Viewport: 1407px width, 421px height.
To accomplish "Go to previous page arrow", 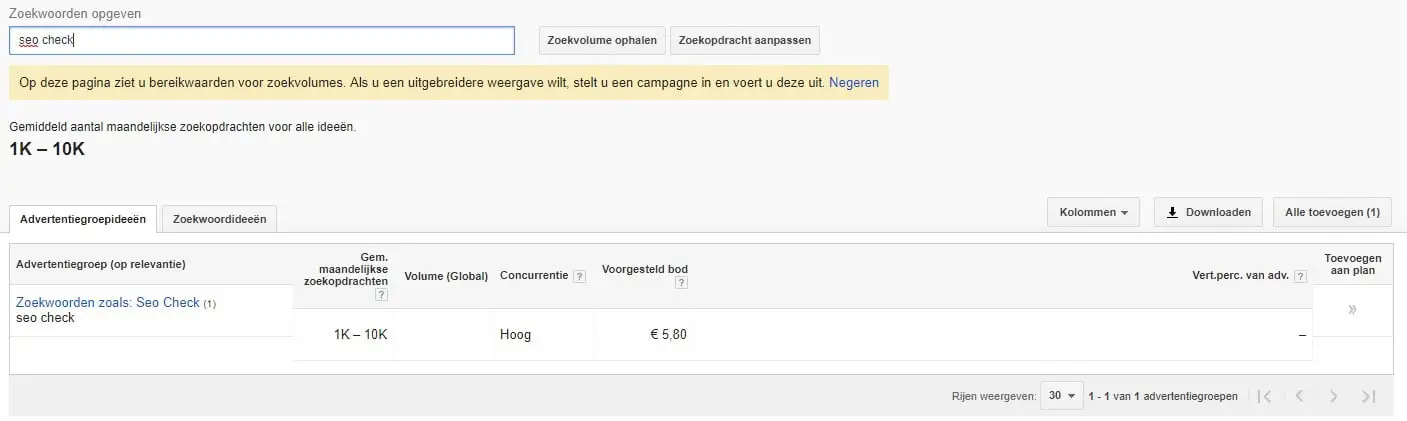I will click(1299, 396).
